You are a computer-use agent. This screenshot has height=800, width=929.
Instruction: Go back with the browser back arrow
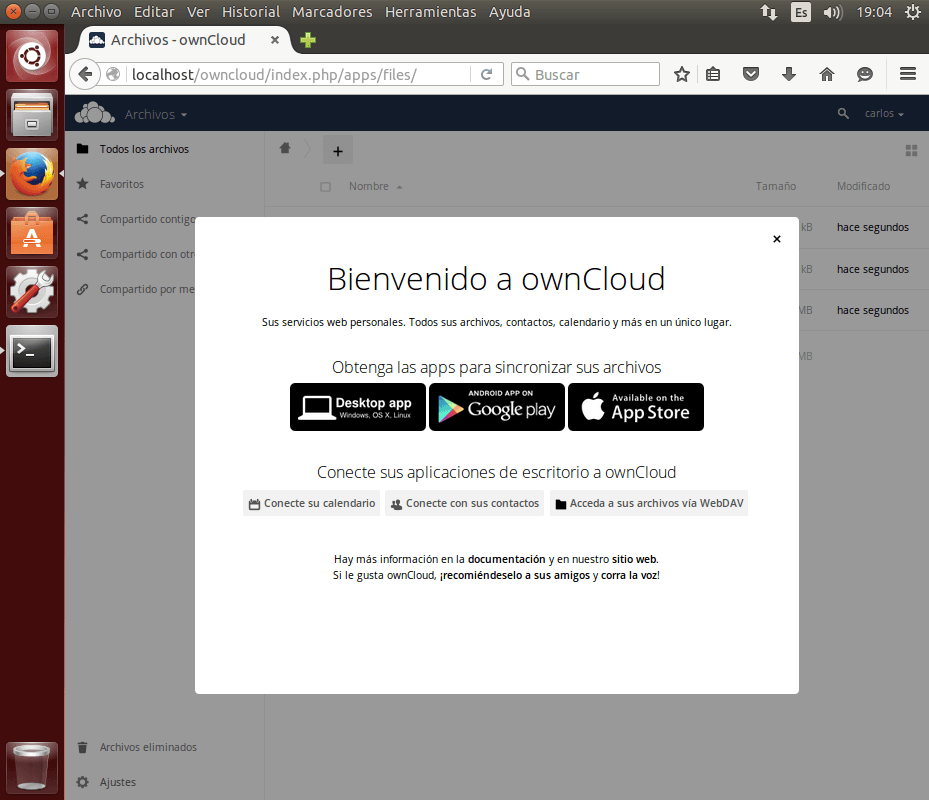85,74
